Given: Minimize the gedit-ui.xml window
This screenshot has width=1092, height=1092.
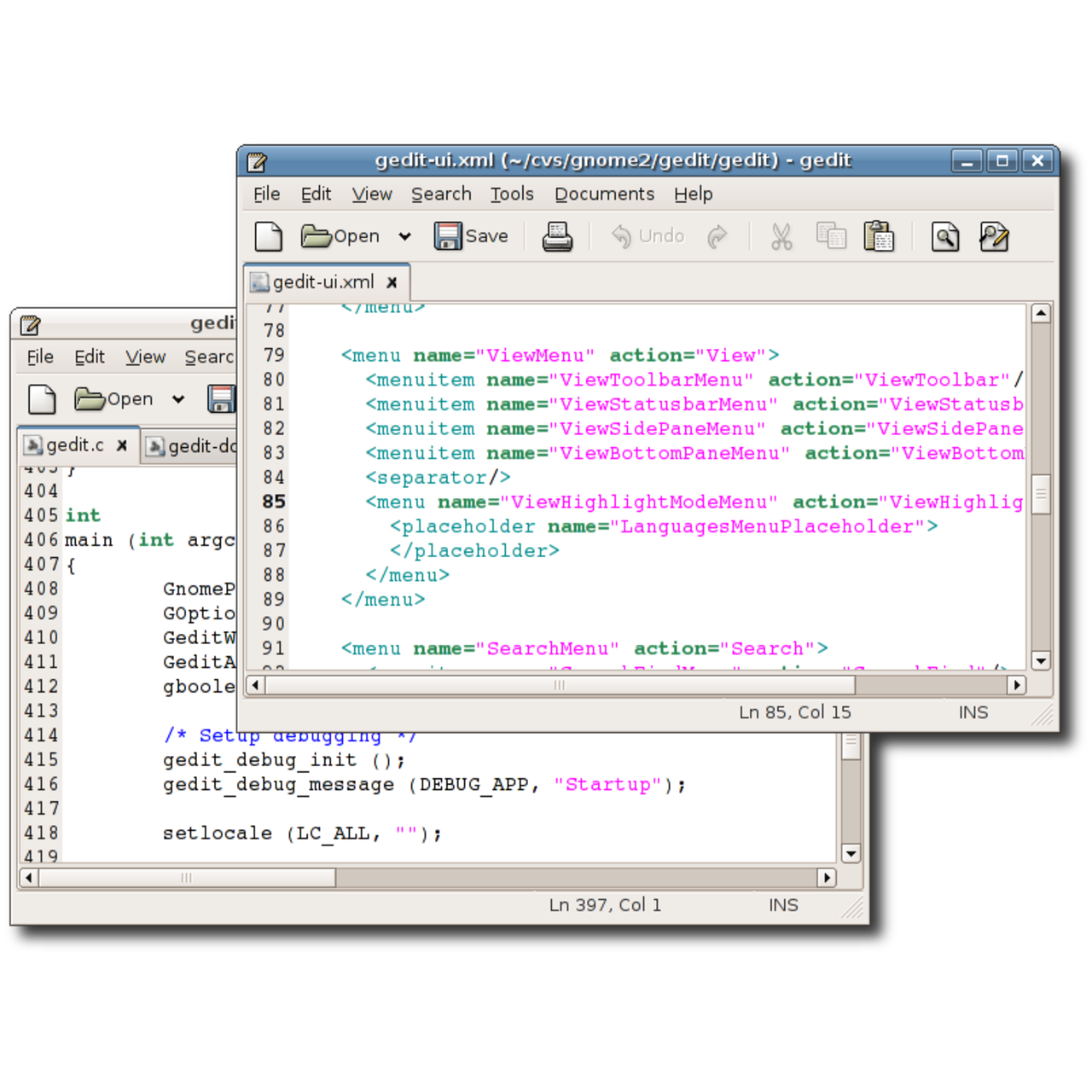Looking at the screenshot, I should (967, 160).
